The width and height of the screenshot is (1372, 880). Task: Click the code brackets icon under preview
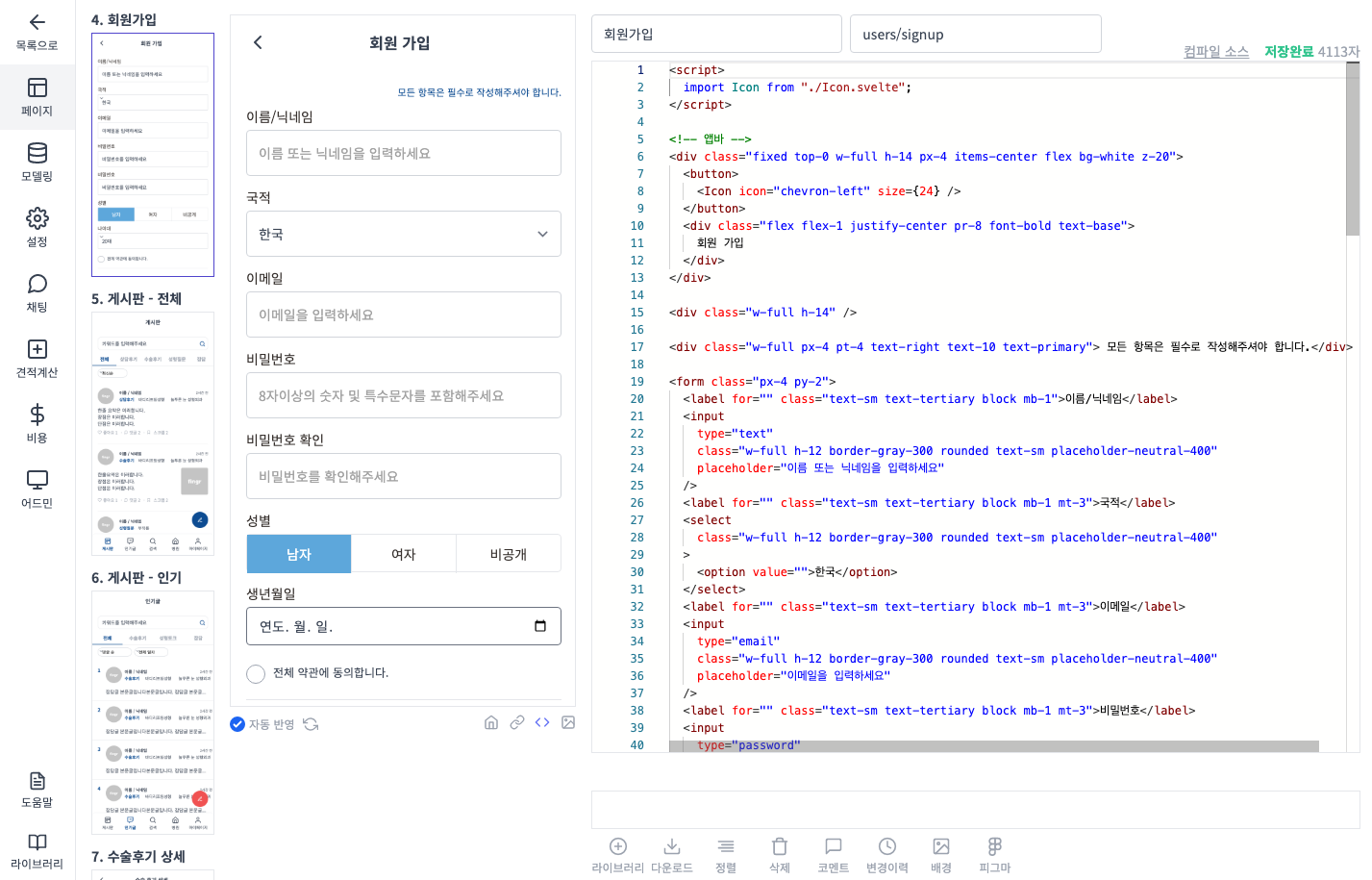point(542,722)
